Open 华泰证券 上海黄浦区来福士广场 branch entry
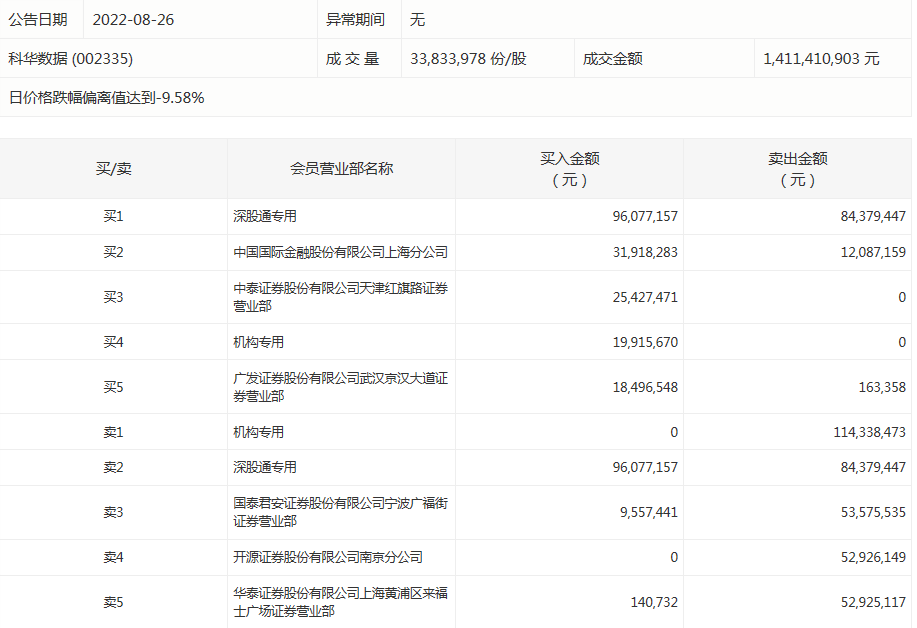 [340, 602]
